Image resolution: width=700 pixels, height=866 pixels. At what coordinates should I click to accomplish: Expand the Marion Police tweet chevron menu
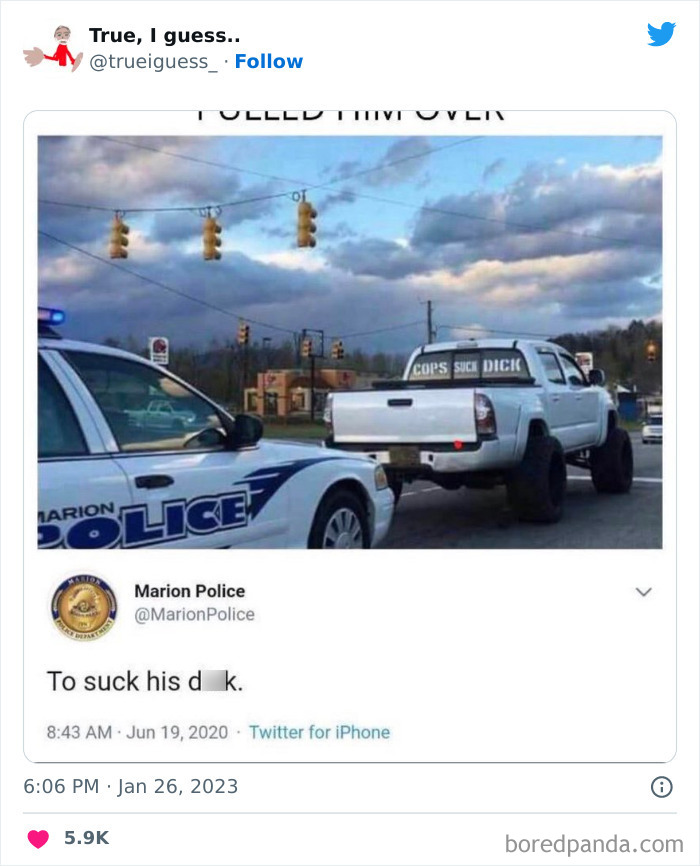click(x=644, y=592)
